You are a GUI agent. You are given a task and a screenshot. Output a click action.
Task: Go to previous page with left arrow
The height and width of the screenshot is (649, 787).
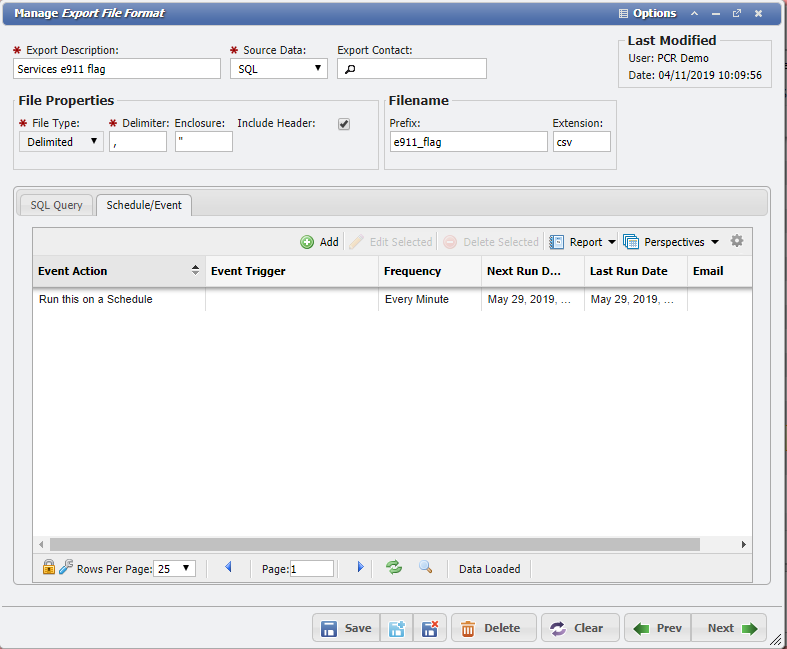(228, 567)
